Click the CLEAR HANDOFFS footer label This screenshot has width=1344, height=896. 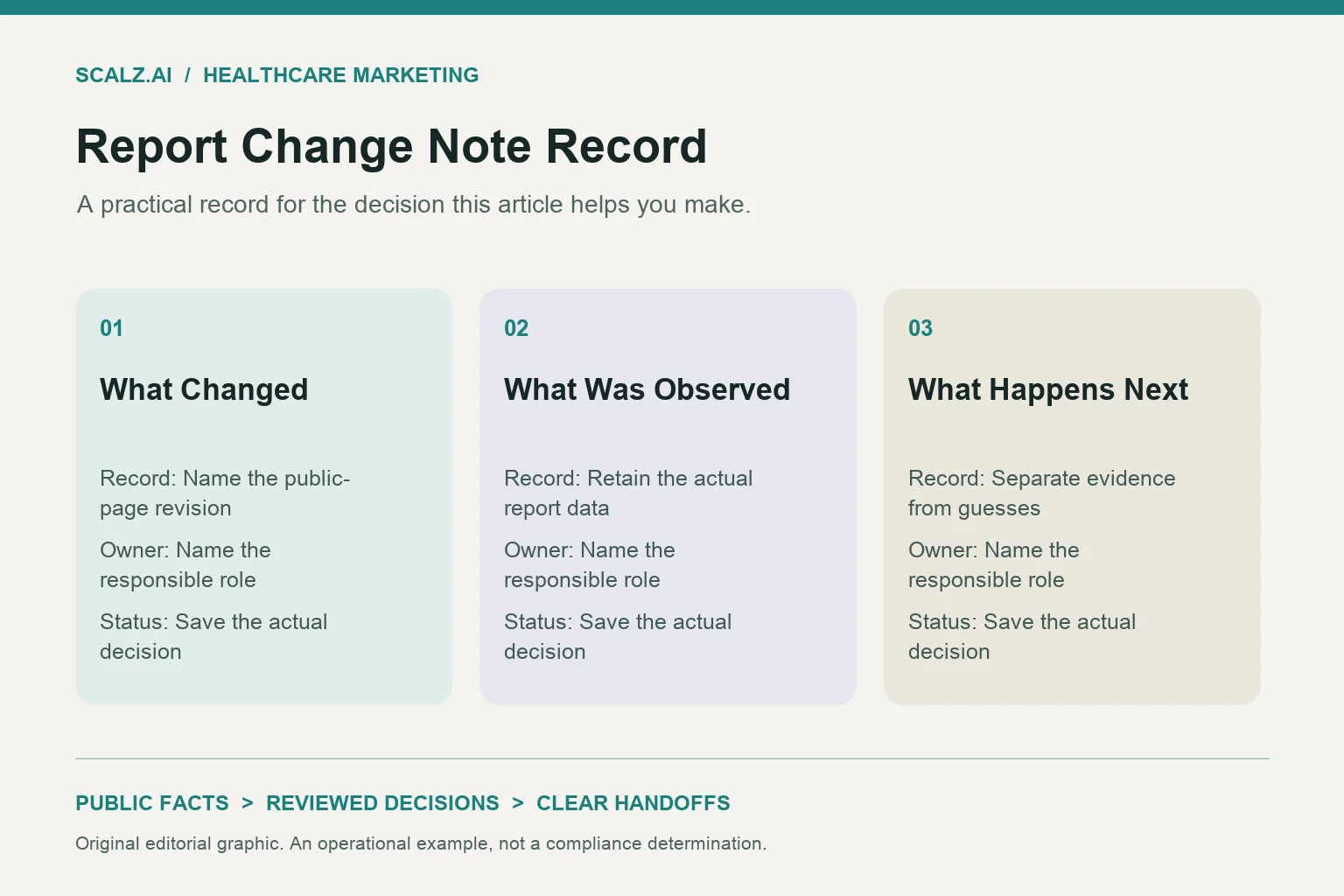click(633, 803)
